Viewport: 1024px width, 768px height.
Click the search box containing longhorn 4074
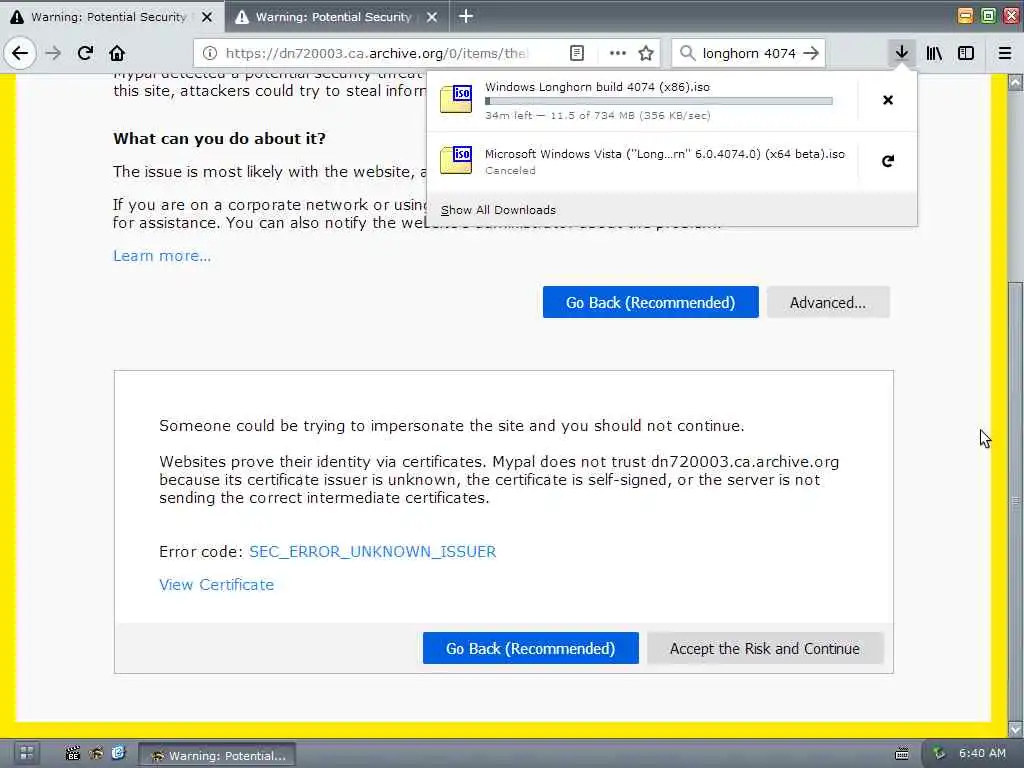coord(749,53)
